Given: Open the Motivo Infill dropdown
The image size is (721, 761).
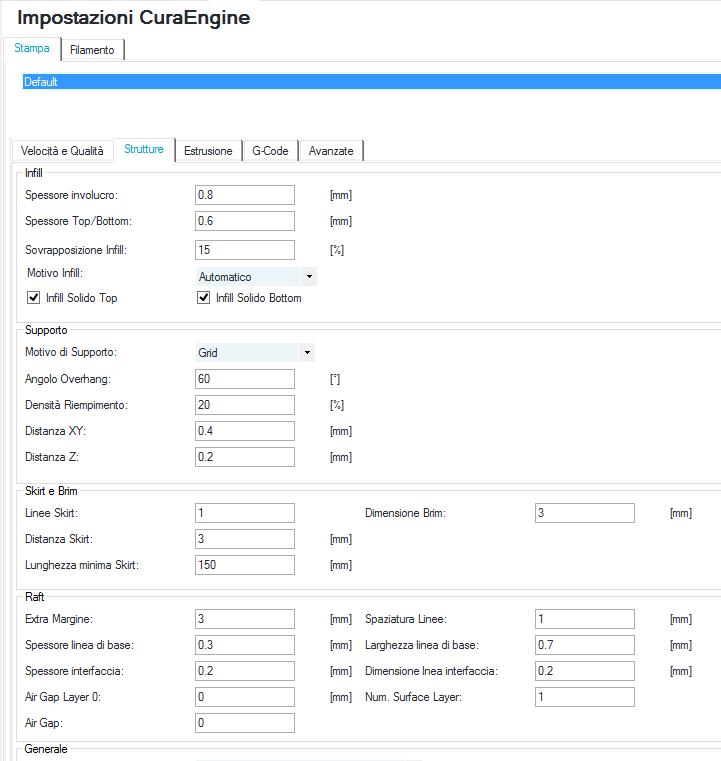Looking at the screenshot, I should pyautogui.click(x=256, y=277).
